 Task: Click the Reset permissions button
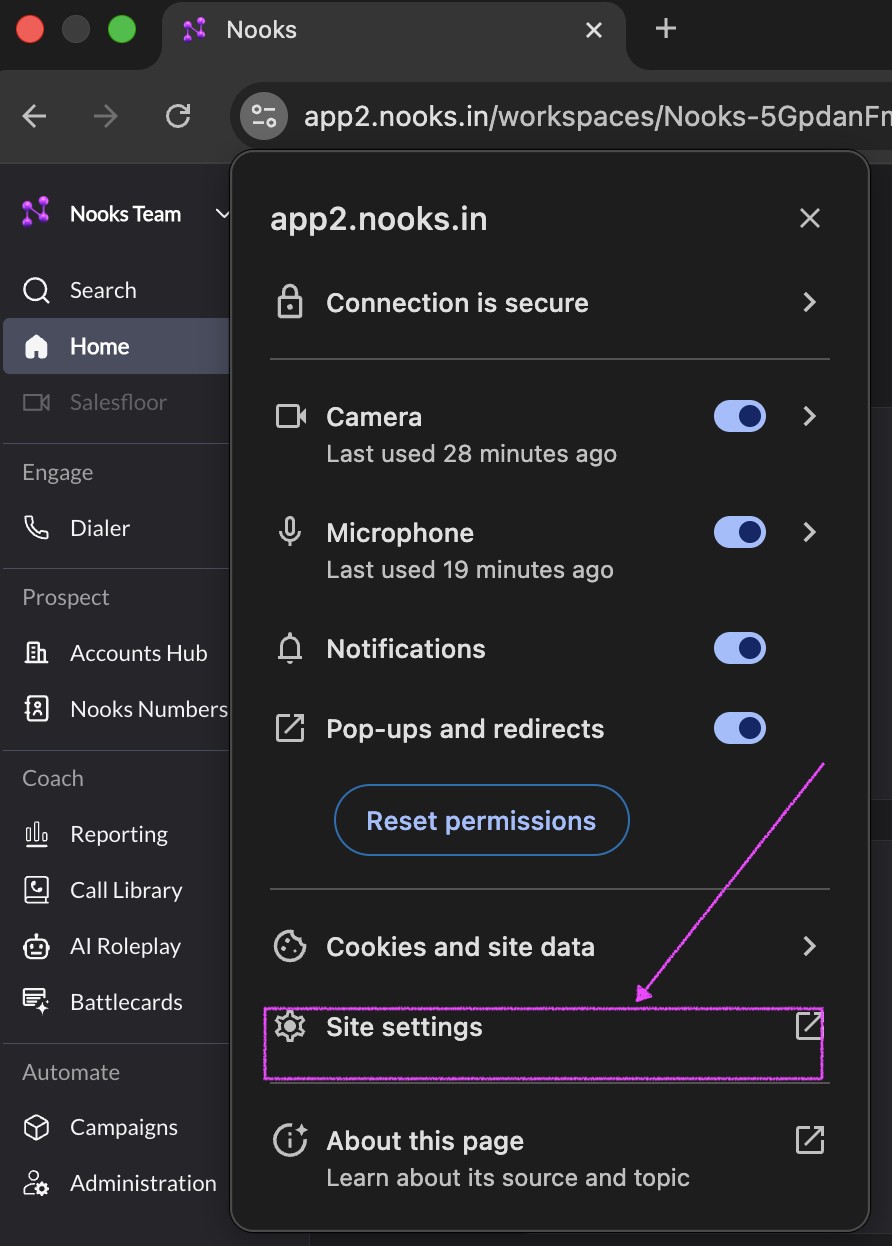(481, 820)
